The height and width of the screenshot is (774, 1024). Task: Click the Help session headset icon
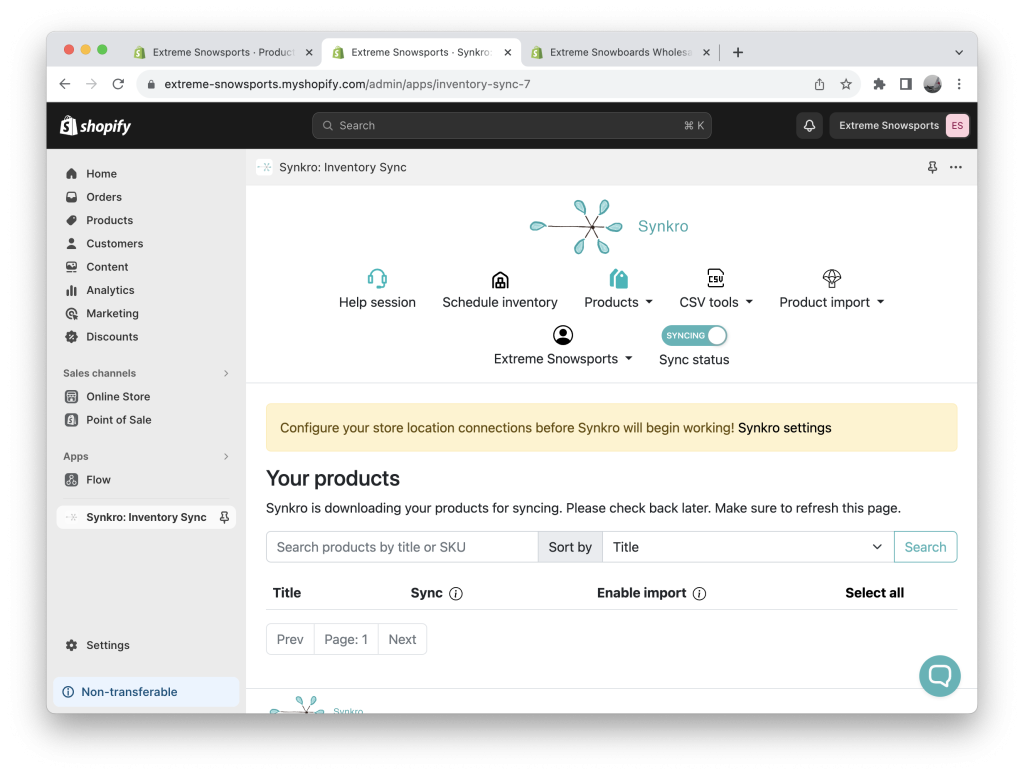(x=377, y=278)
